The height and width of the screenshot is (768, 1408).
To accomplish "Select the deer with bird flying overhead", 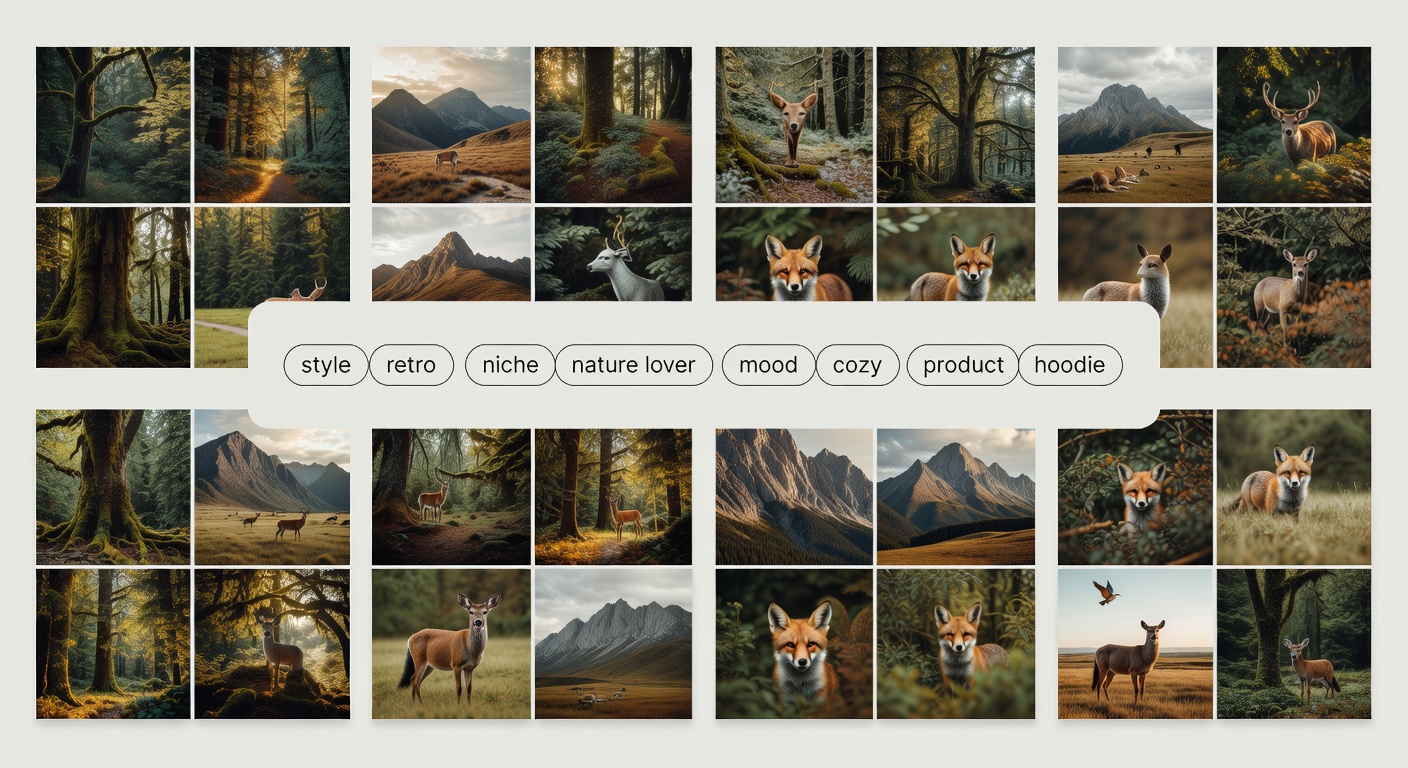I will pos(1135,644).
